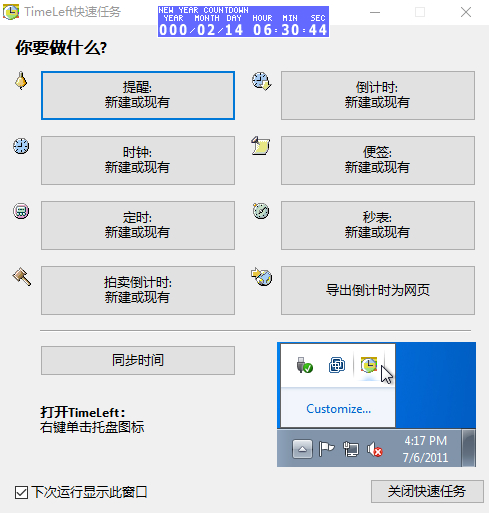Choose the 秒表 新建或现有 button
The height and width of the screenshot is (513, 489).
point(378,225)
